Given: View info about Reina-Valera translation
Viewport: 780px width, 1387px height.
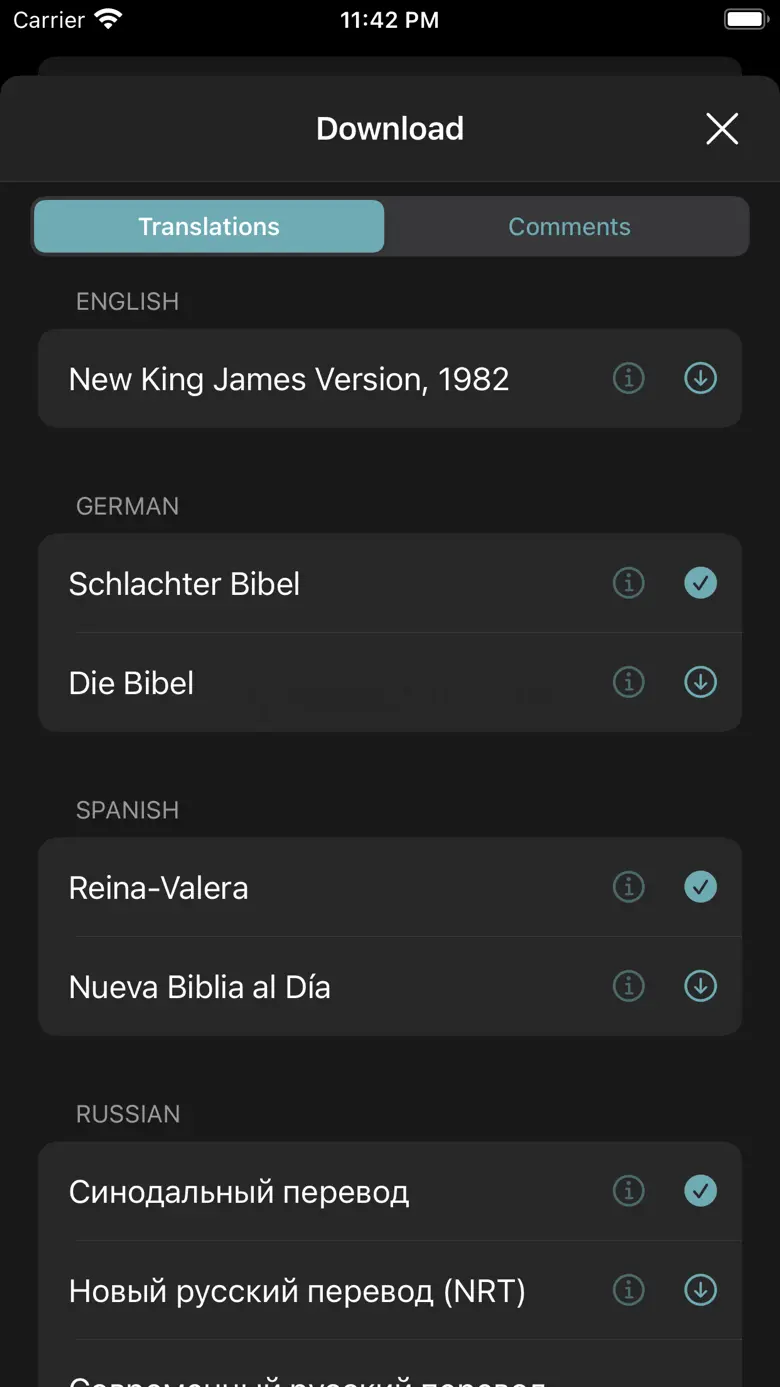Looking at the screenshot, I should coord(628,887).
